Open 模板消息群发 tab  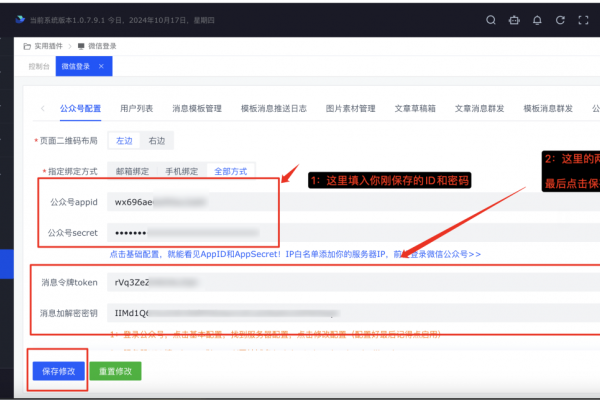click(x=548, y=109)
